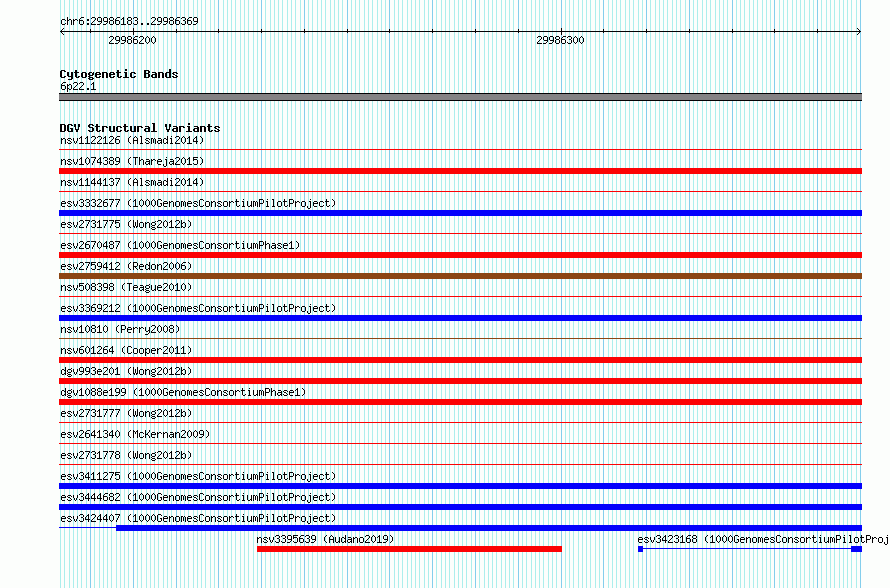Open variant esv2731775 (Wong2012b) label
Image resolution: width=890 pixels, height=588 pixels.
pos(126,224)
